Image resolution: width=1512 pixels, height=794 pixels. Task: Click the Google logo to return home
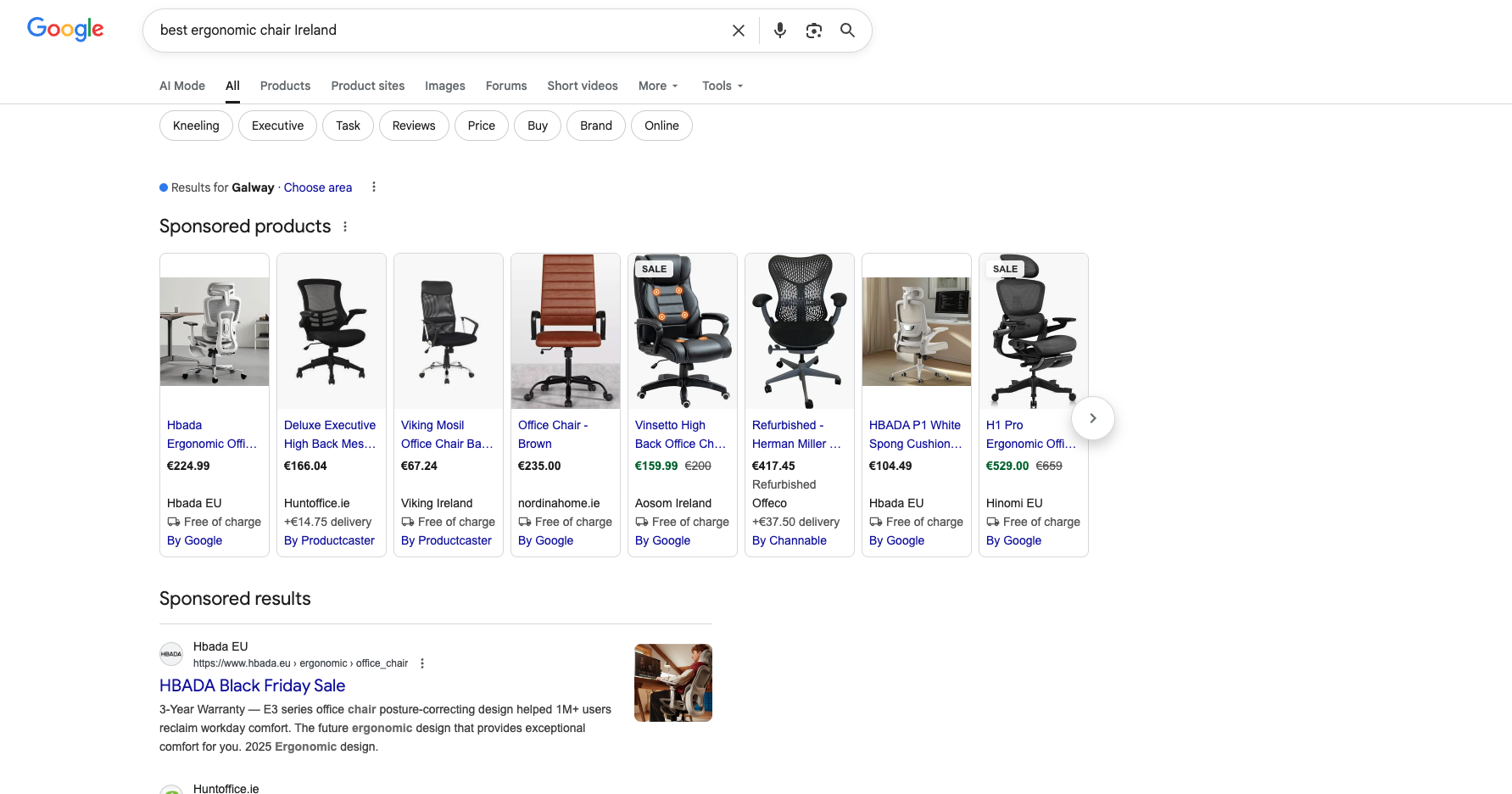click(x=64, y=28)
